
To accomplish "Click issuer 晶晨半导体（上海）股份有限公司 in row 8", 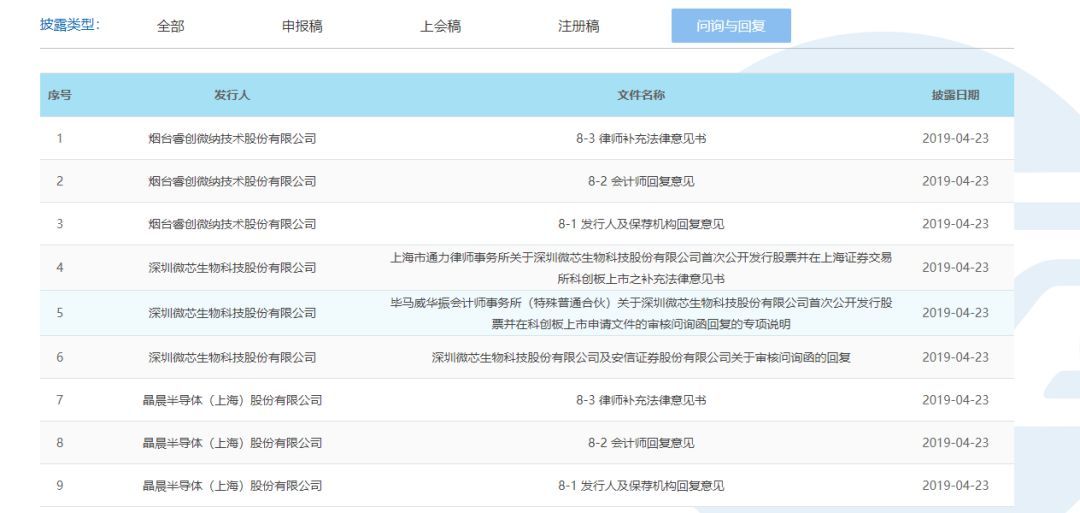I will pyautogui.click(x=232, y=443).
